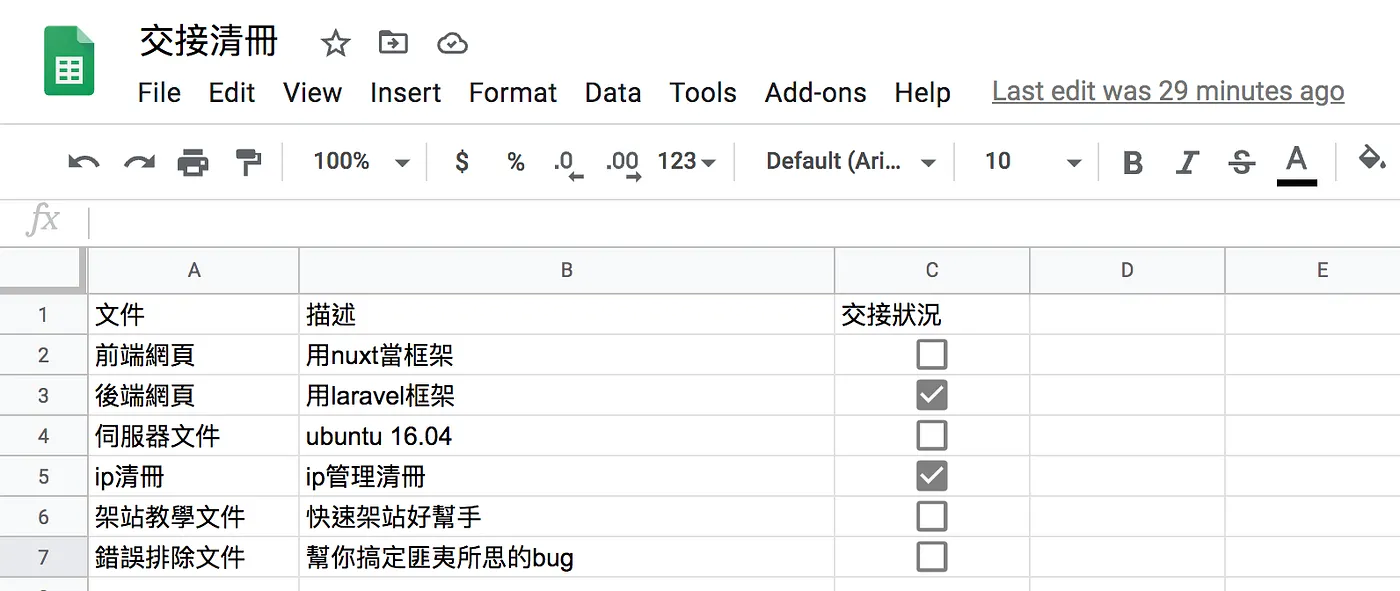This screenshot has height=591, width=1400.
Task: Open the Format menu
Action: pos(513,93)
